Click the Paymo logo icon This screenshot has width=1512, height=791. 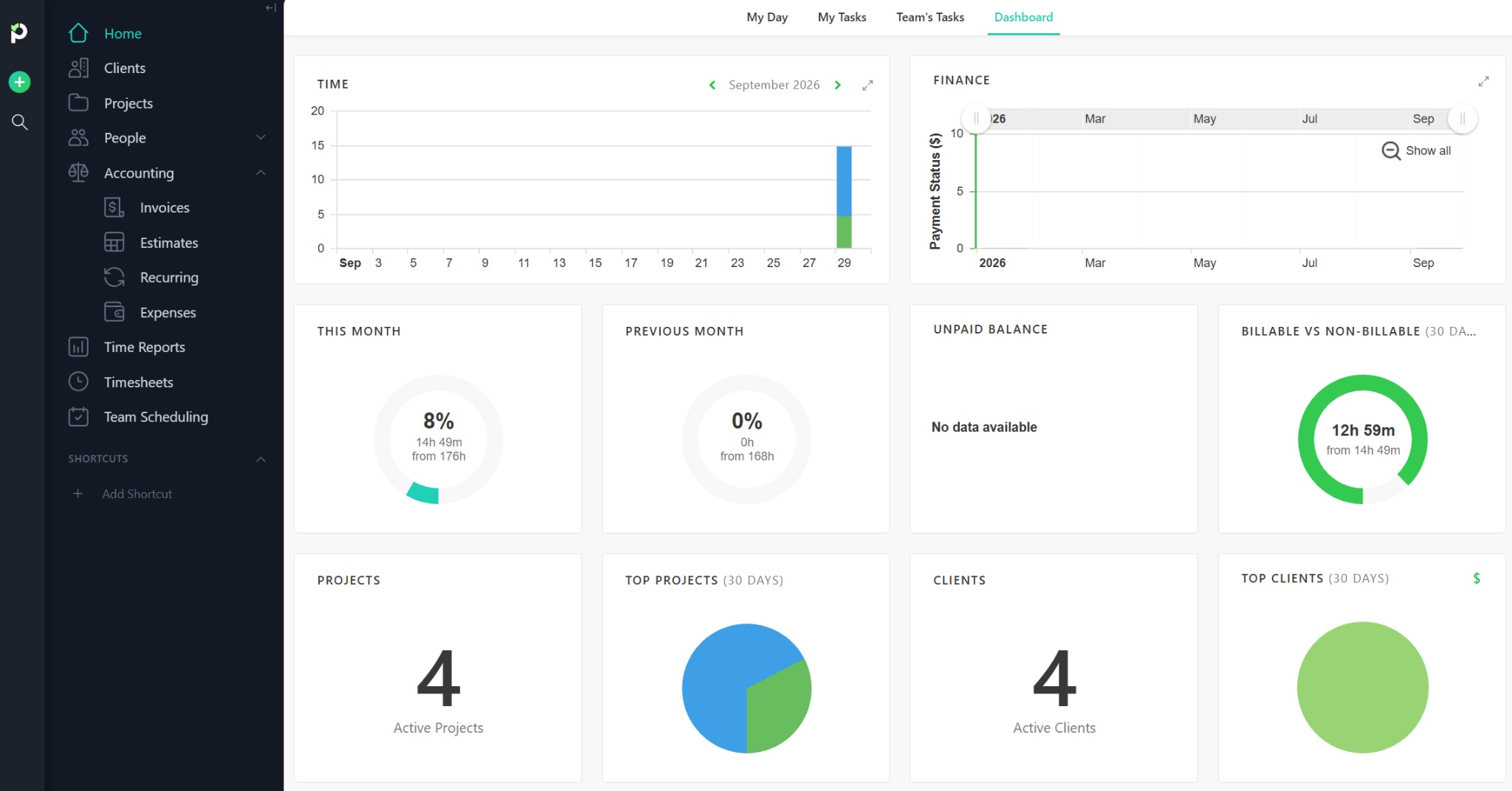coord(19,32)
